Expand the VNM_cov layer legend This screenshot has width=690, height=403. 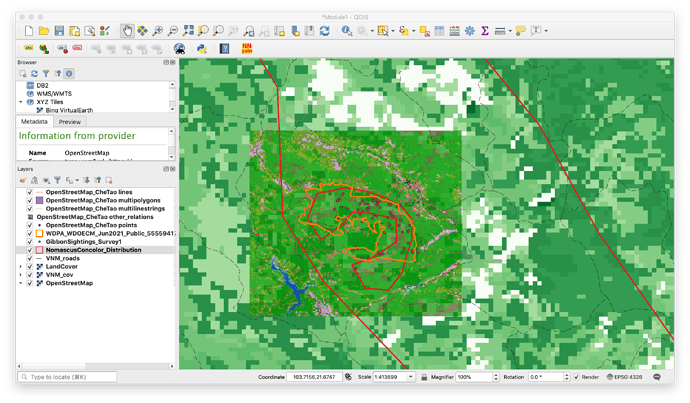(x=21, y=275)
